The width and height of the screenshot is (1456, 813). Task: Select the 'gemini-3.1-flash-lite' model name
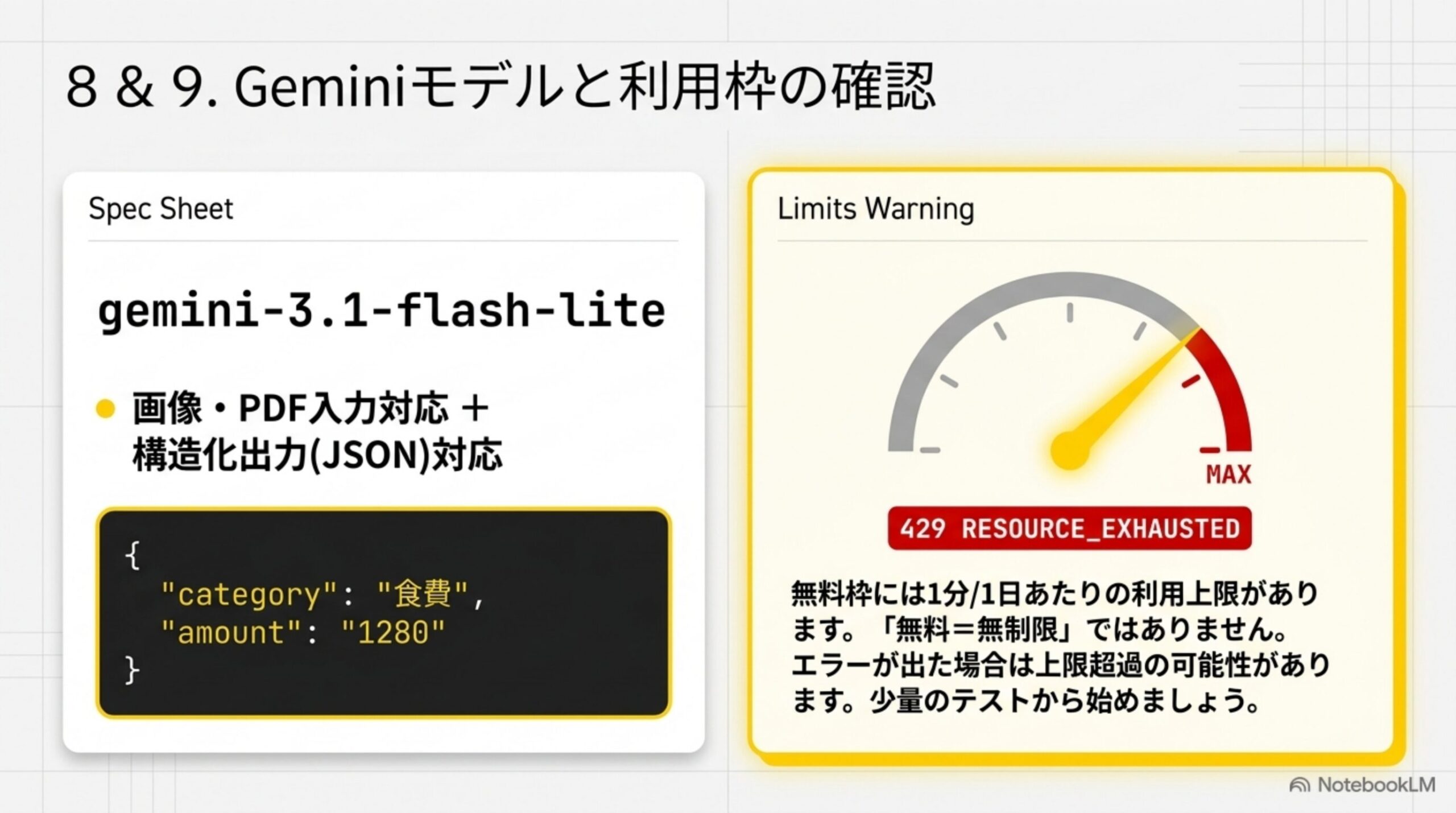point(381,311)
